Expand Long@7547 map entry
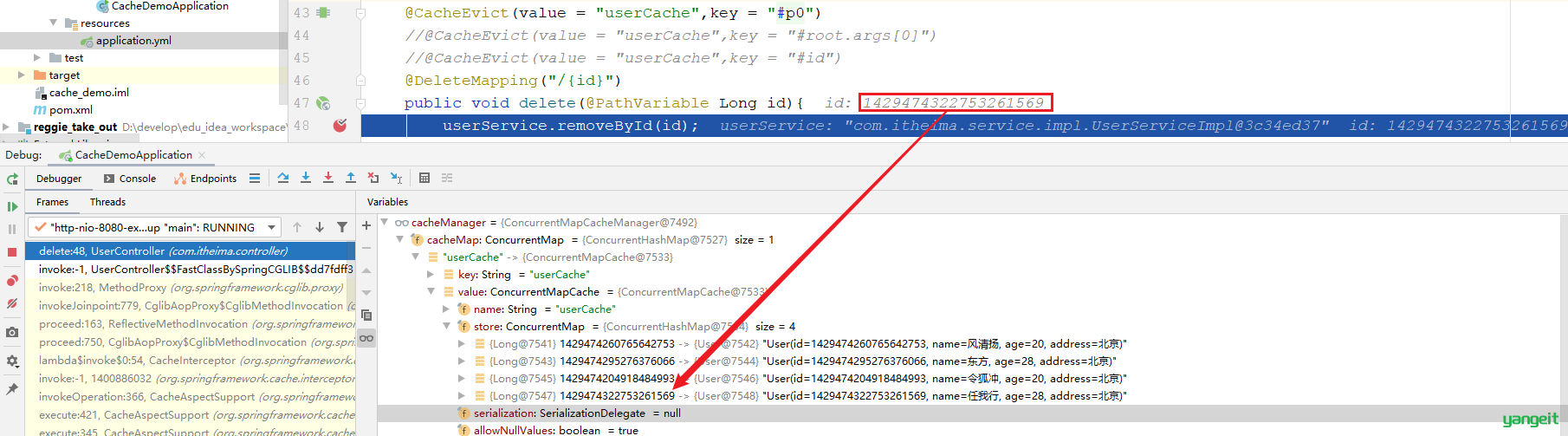 462,395
